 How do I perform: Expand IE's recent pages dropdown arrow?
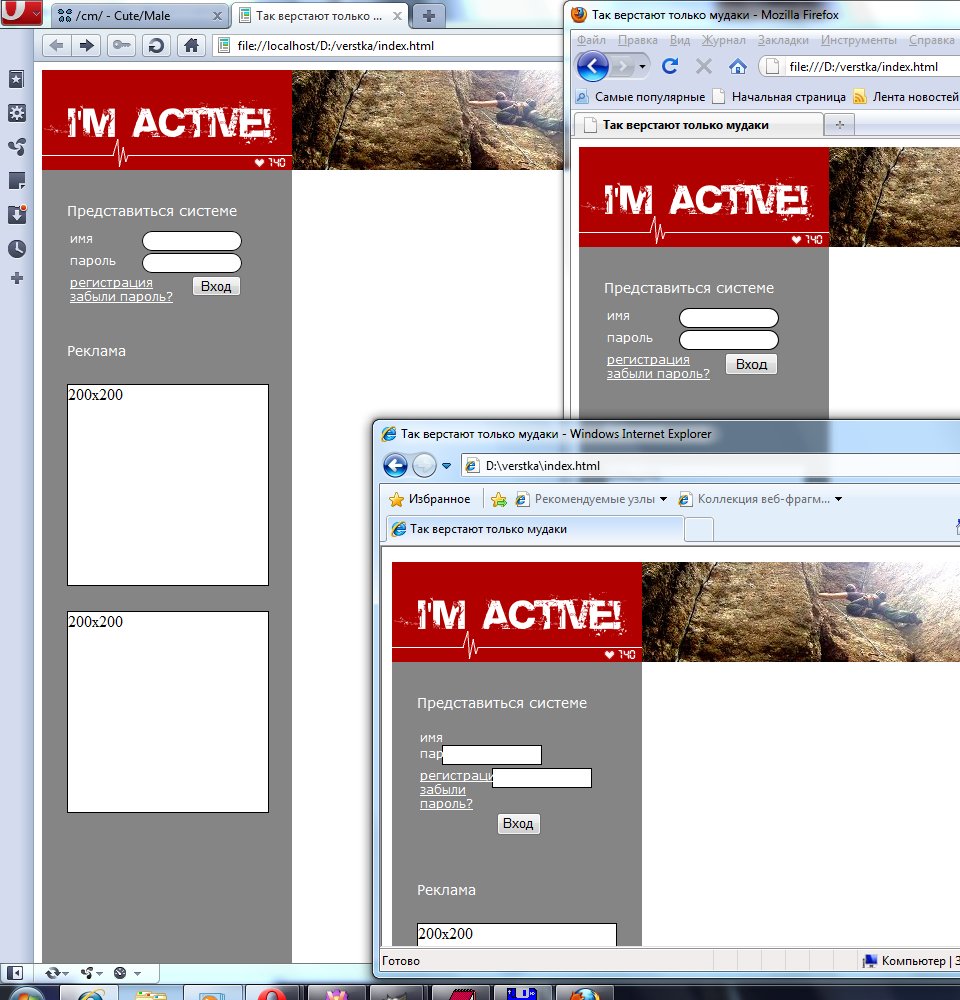pos(447,466)
